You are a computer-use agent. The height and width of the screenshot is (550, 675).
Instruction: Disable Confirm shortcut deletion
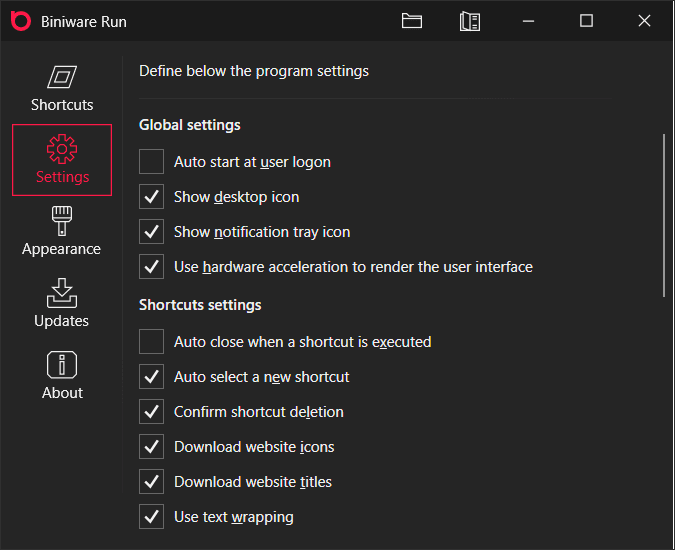[152, 412]
